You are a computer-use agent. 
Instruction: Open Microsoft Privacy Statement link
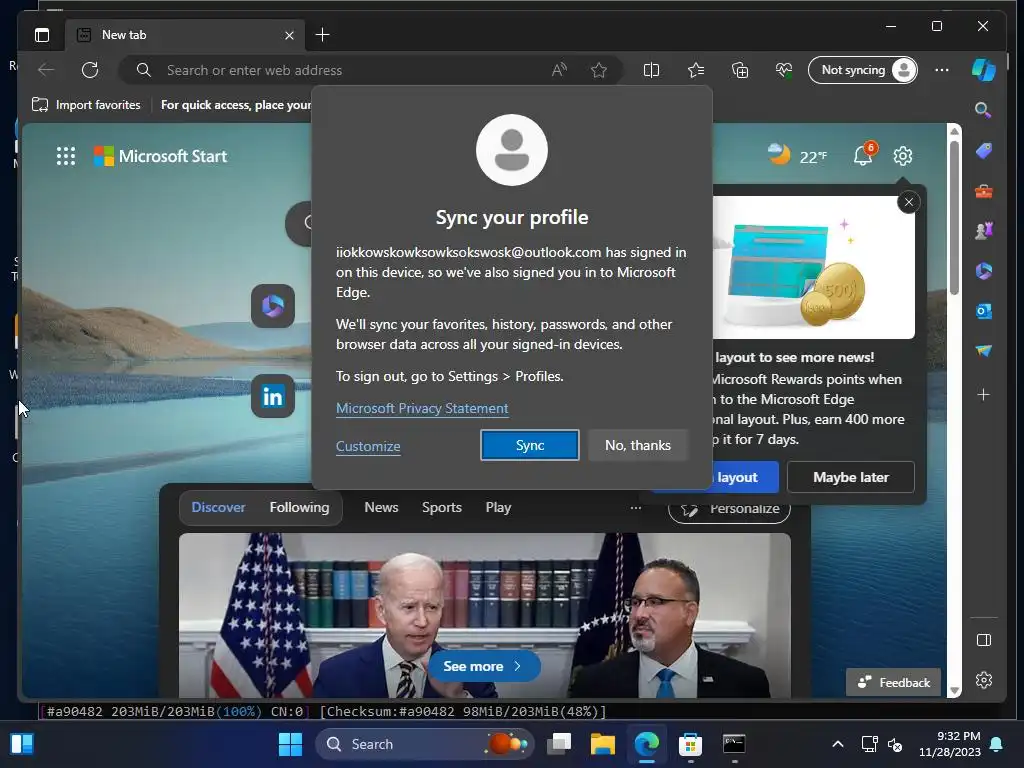pos(422,408)
